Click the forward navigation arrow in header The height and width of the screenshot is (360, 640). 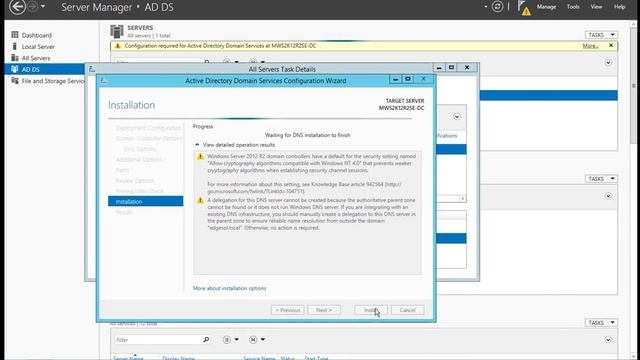32,7
